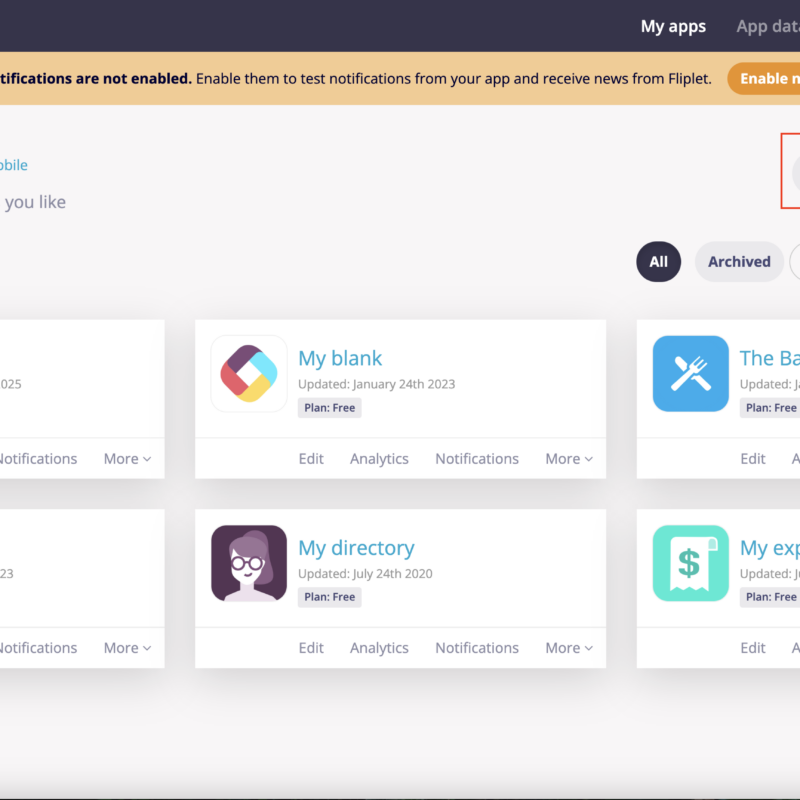Open App data in top navigation

[768, 26]
